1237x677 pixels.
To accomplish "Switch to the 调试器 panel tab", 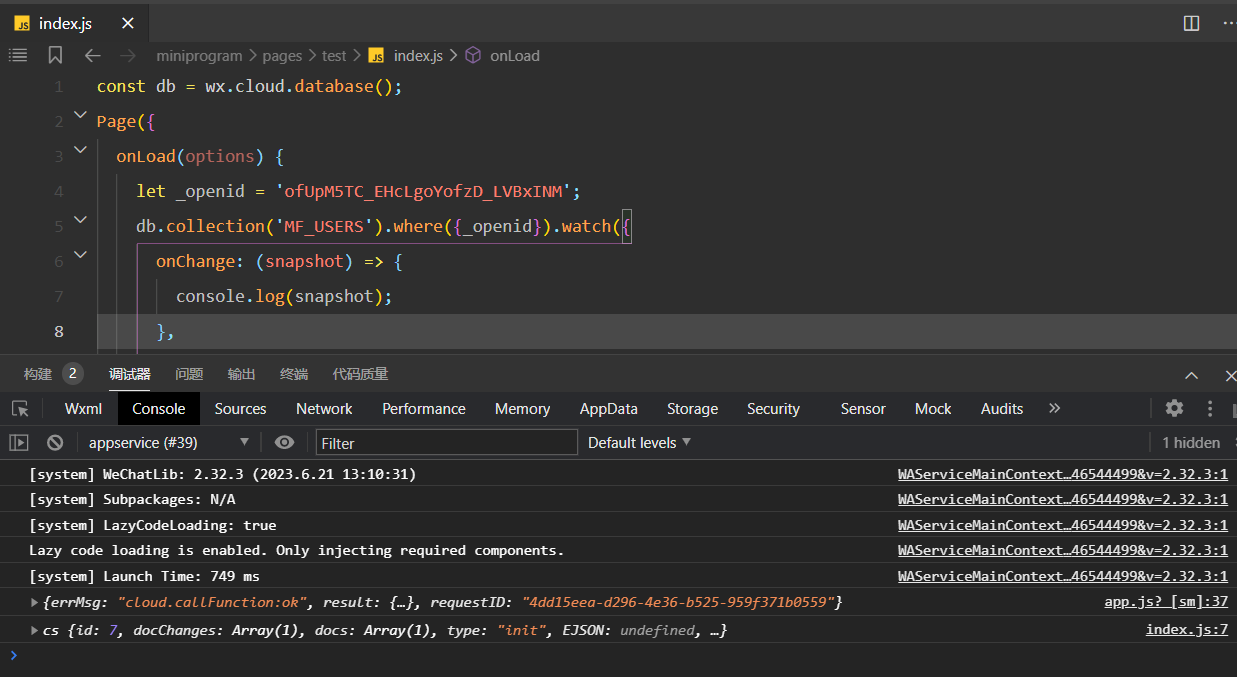I will pos(130,374).
